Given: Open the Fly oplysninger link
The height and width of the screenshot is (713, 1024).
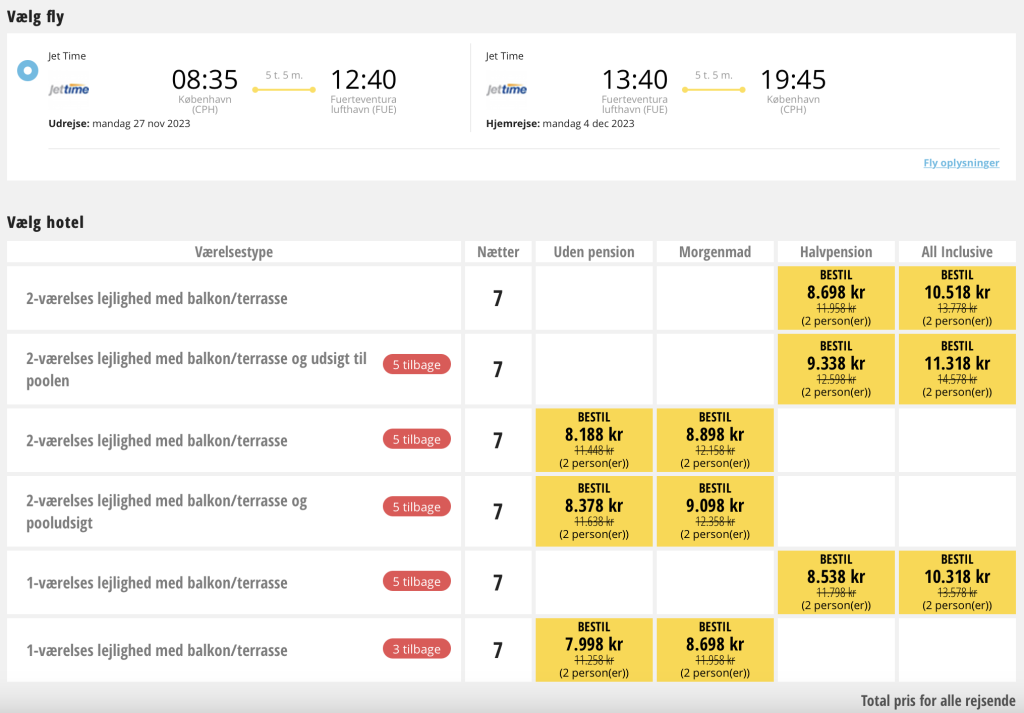Looking at the screenshot, I should (x=961, y=163).
